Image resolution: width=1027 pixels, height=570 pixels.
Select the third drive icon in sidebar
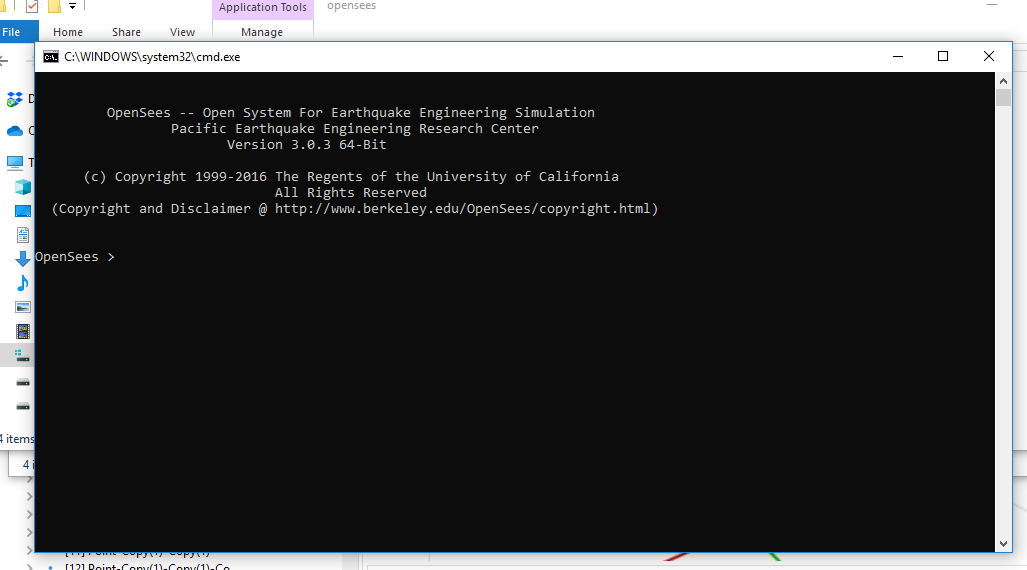coord(23,406)
